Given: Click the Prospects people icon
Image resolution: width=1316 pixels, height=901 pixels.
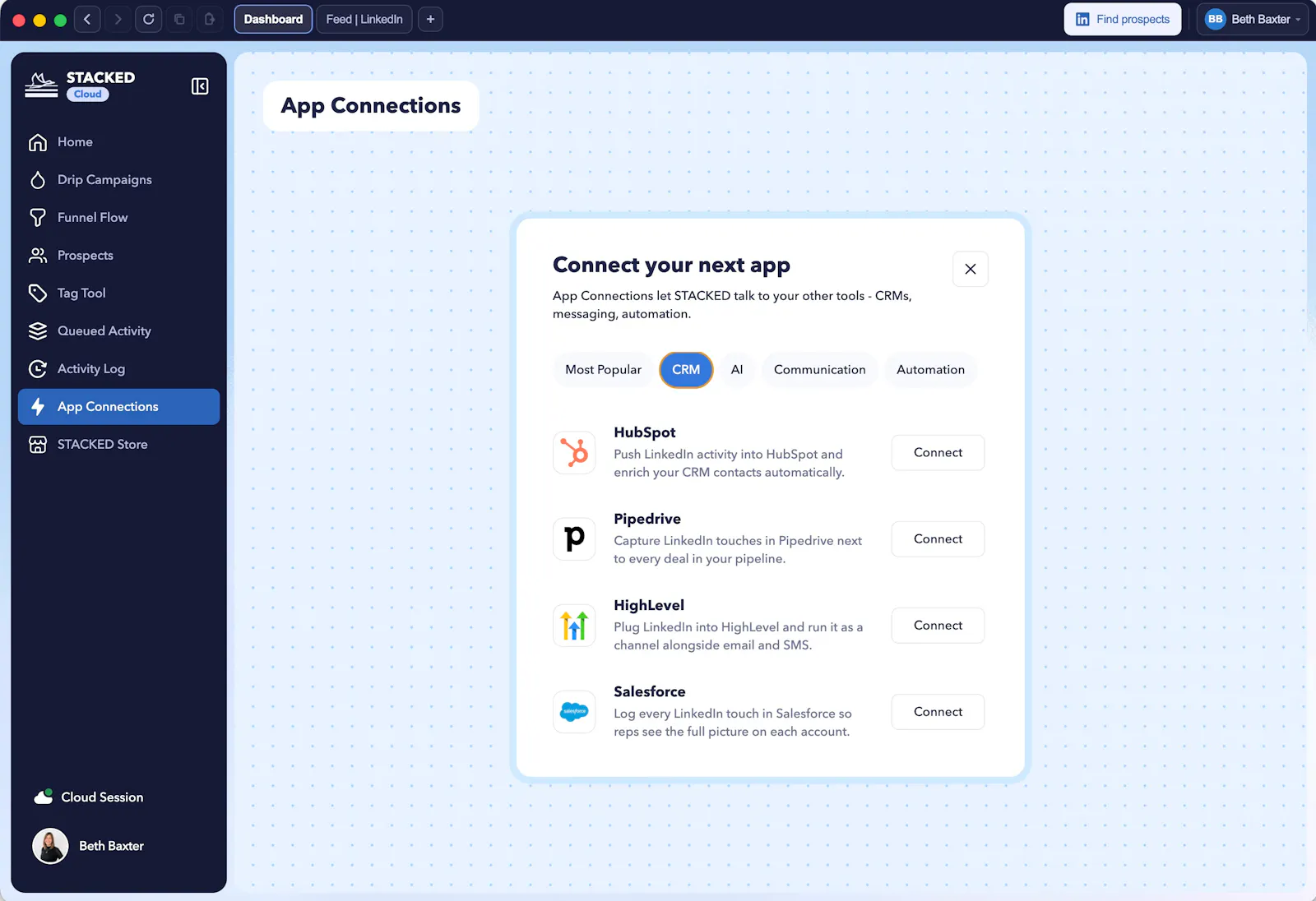Looking at the screenshot, I should [38, 256].
